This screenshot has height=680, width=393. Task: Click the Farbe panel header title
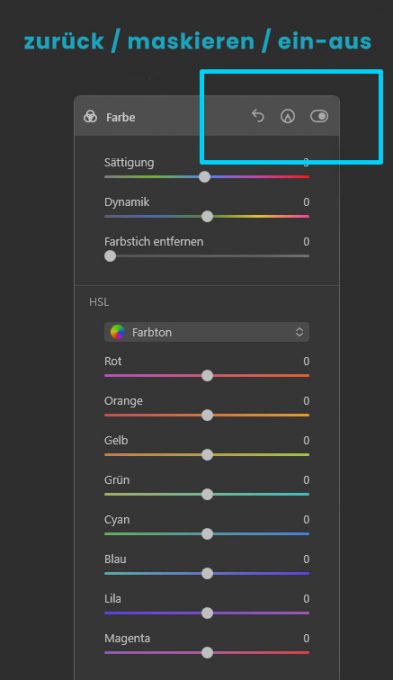[x=121, y=117]
